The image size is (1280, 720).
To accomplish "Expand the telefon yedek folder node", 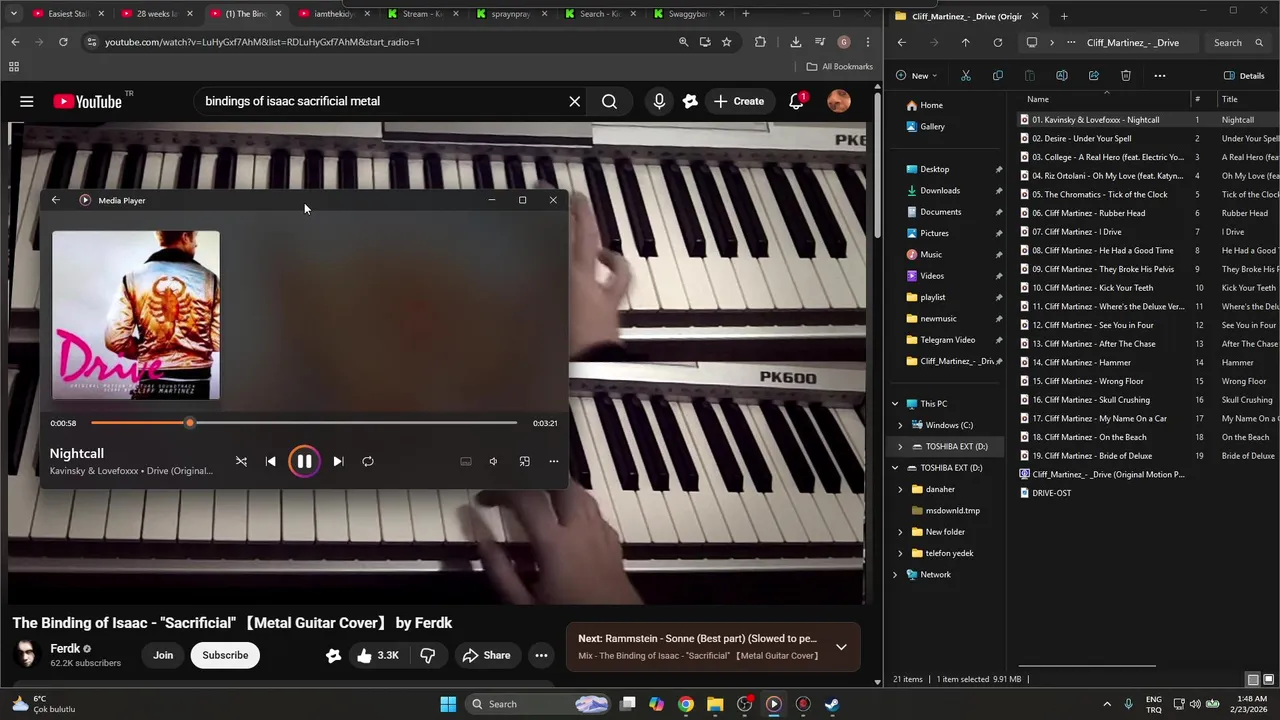I will 900,553.
